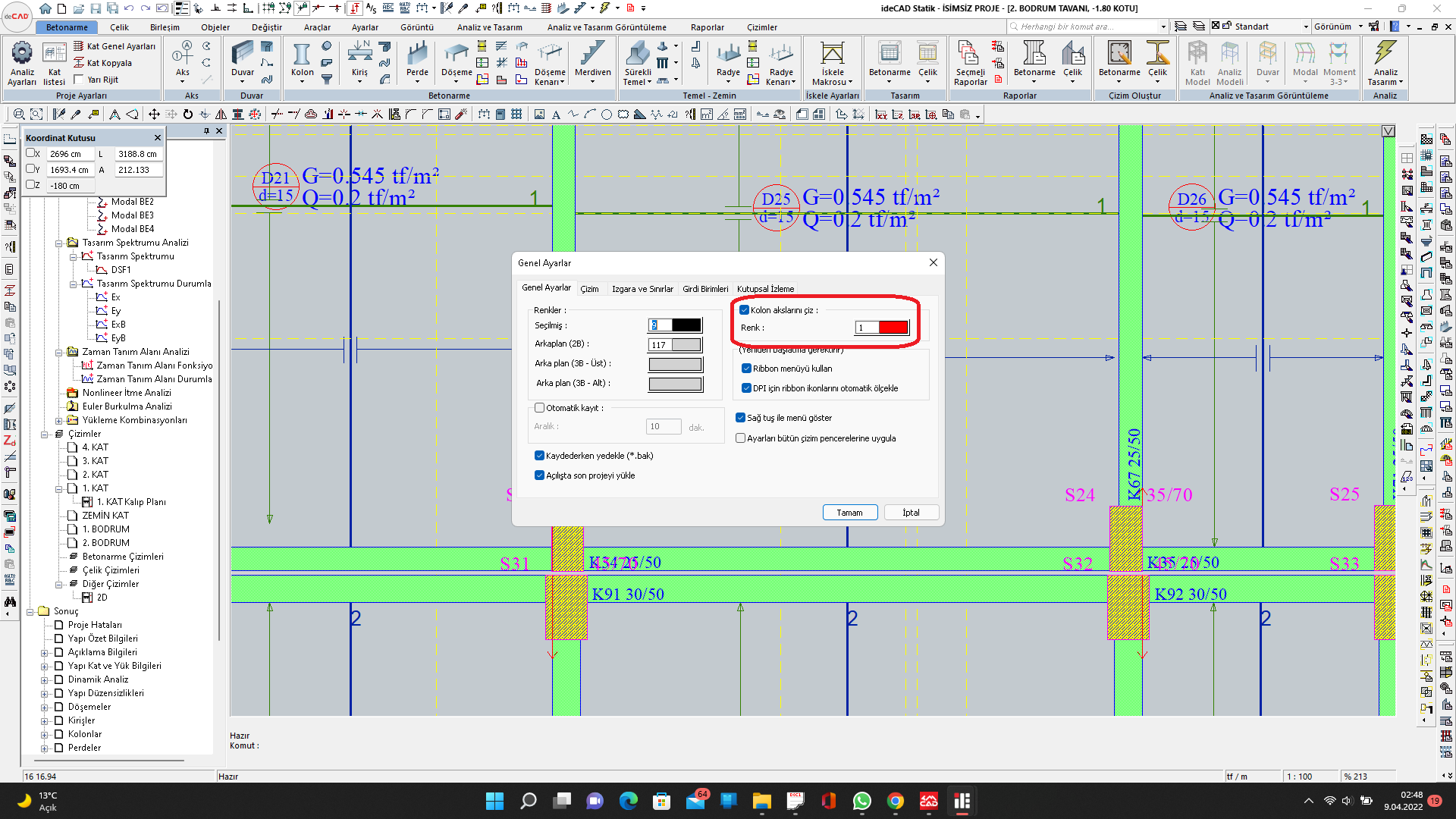
Task: Open File Explorer from taskbar
Action: 761,801
